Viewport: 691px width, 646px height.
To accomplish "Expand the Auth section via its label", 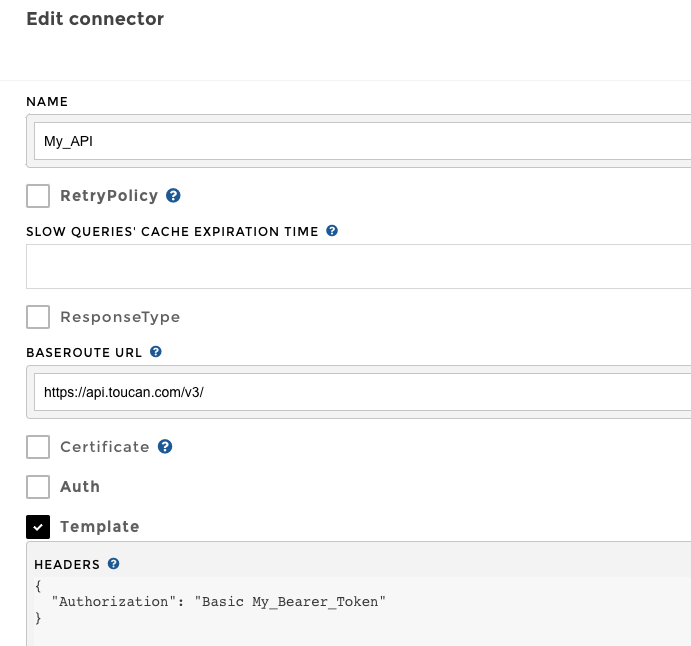I will (x=80, y=487).
